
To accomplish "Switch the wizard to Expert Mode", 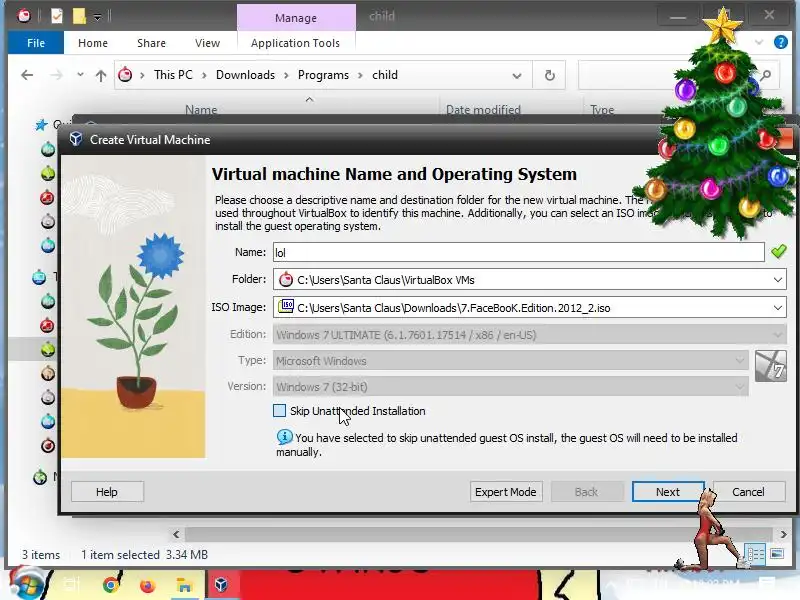I will pos(506,492).
